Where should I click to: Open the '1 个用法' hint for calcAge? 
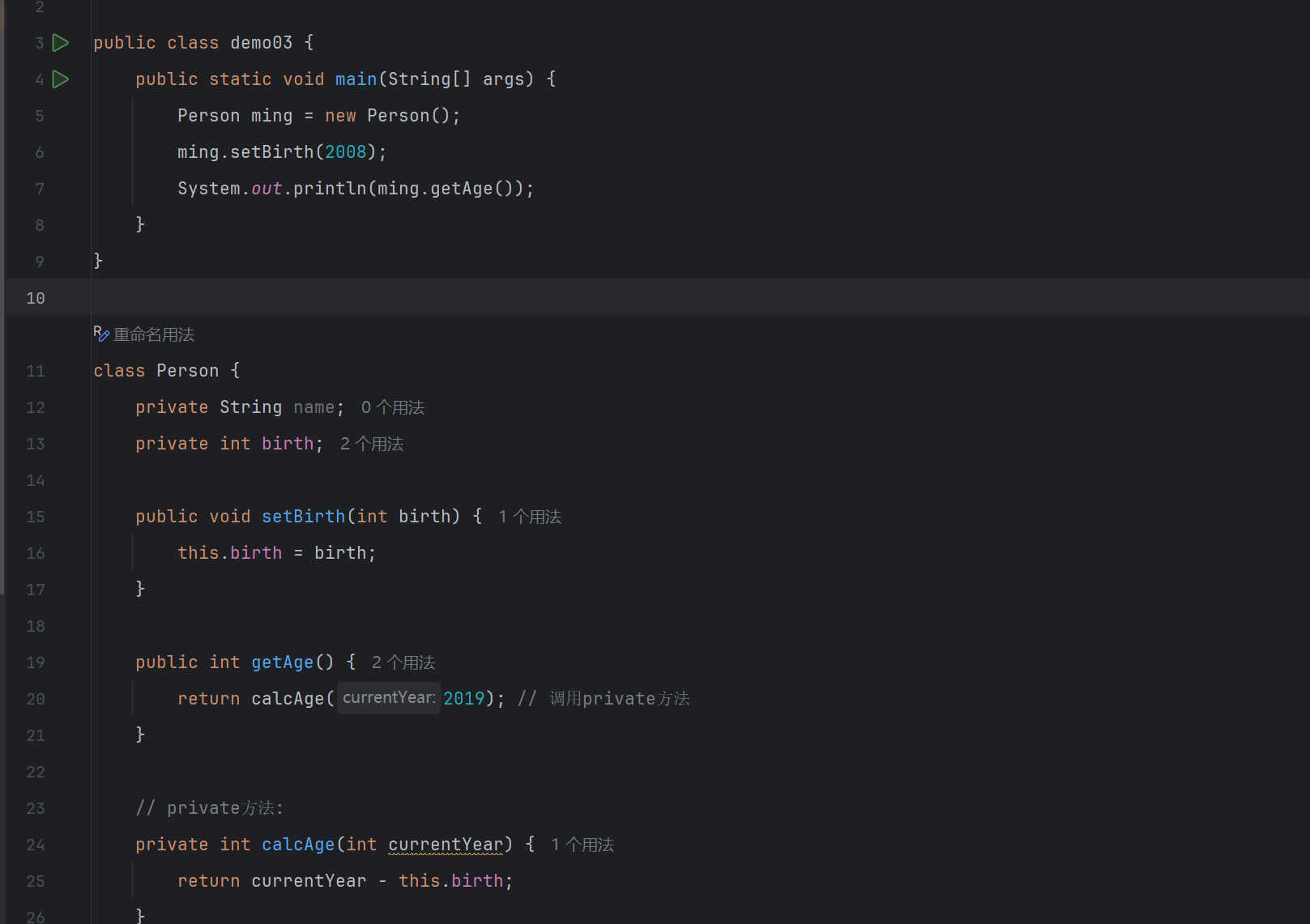[x=582, y=845]
